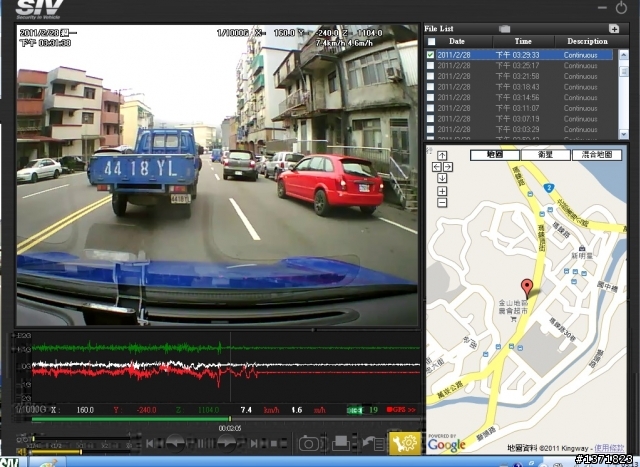Open the paint icon on the taskbar
This screenshot has width=640, height=467.
point(48,463)
